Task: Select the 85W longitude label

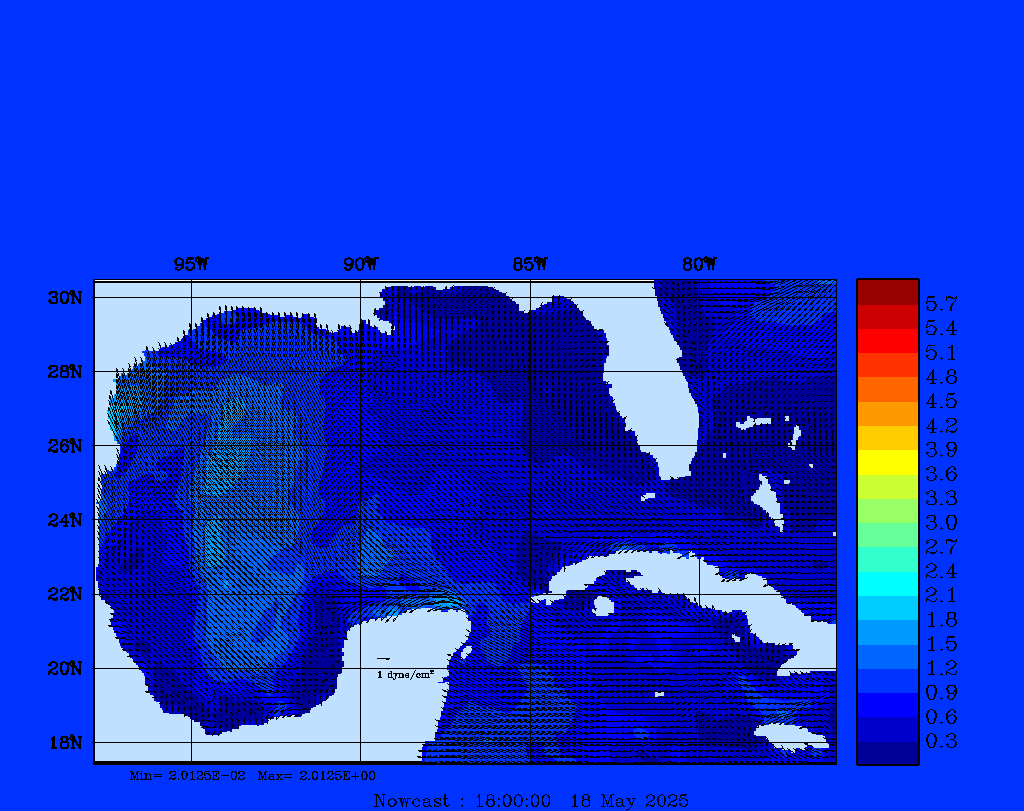Action: click(530, 264)
